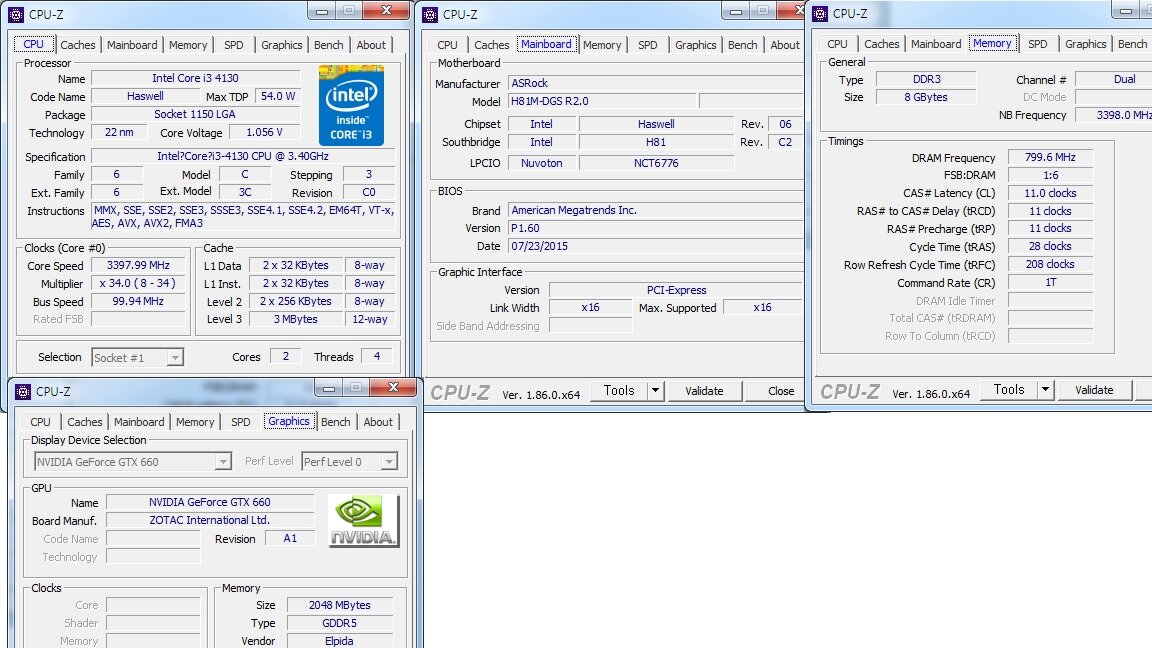Click the Core Speed value "3397.99 MHz"
The width and height of the screenshot is (1152, 648).
[x=138, y=265]
